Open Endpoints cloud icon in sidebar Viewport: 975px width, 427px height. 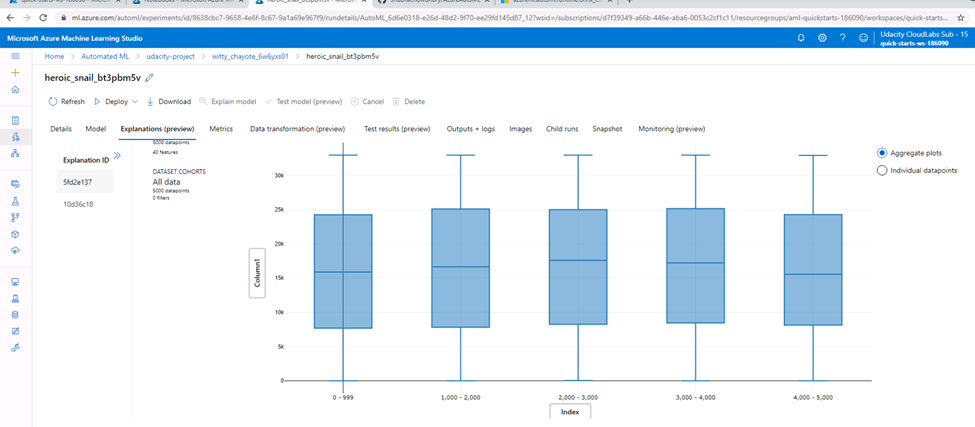[x=16, y=250]
